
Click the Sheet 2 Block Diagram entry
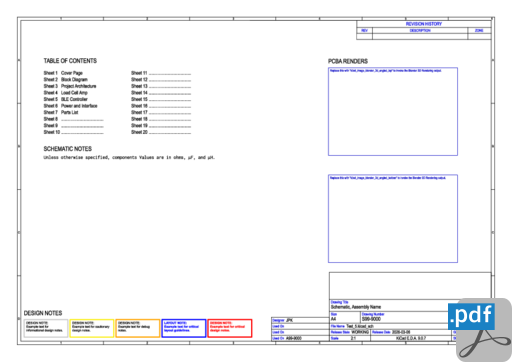click(65, 80)
